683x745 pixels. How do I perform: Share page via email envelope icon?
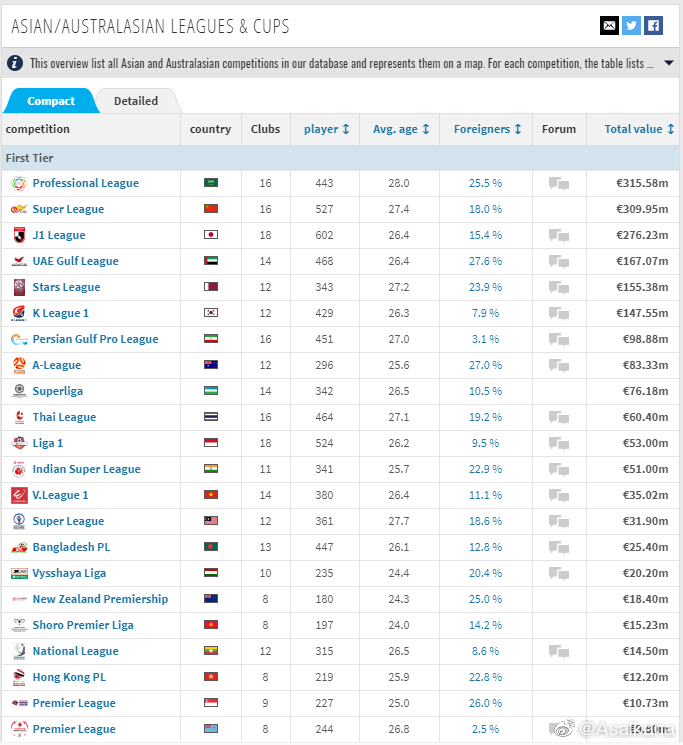(x=609, y=26)
